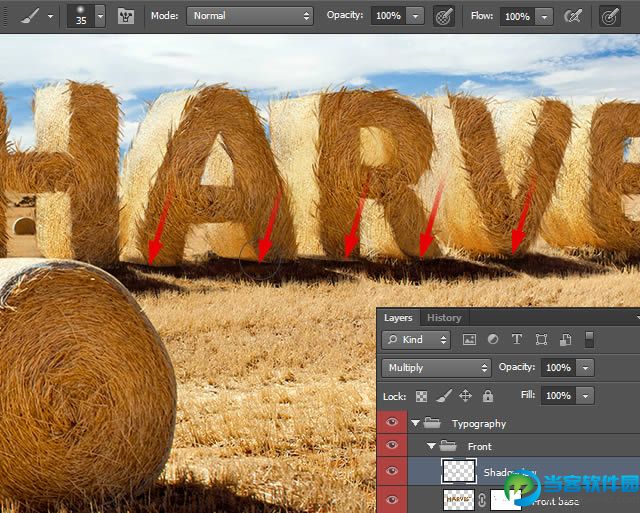Filter layers by shape layers icon
The width and height of the screenshot is (640, 513).
(541, 340)
